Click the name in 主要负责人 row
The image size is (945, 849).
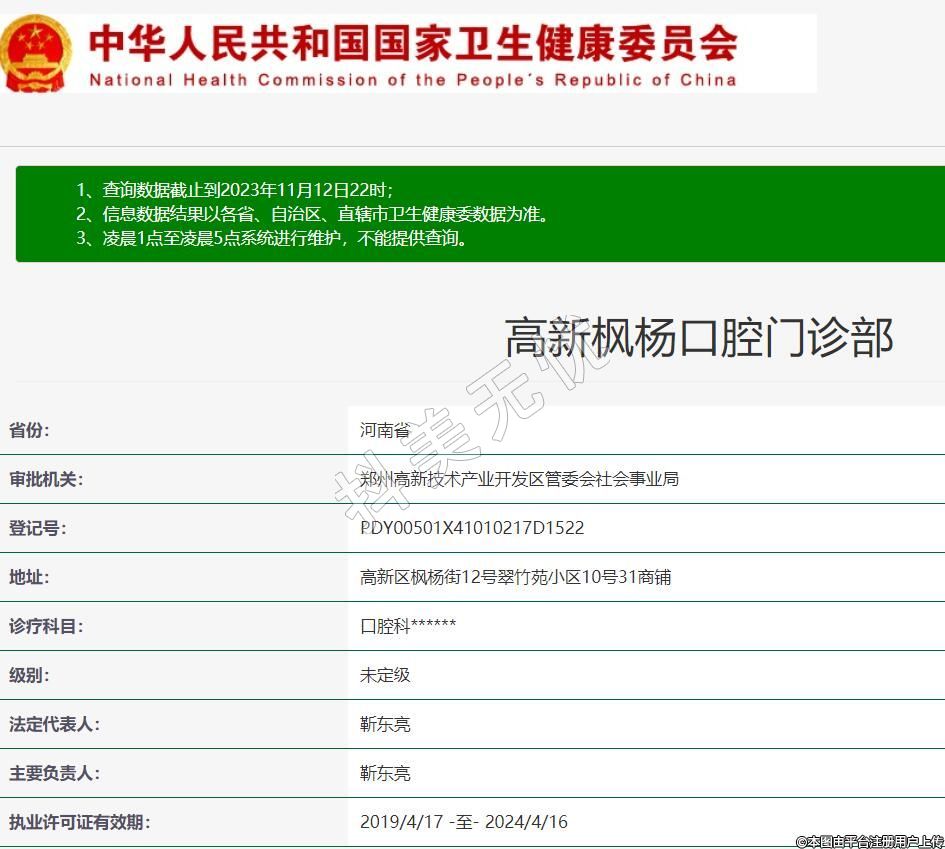(385, 773)
